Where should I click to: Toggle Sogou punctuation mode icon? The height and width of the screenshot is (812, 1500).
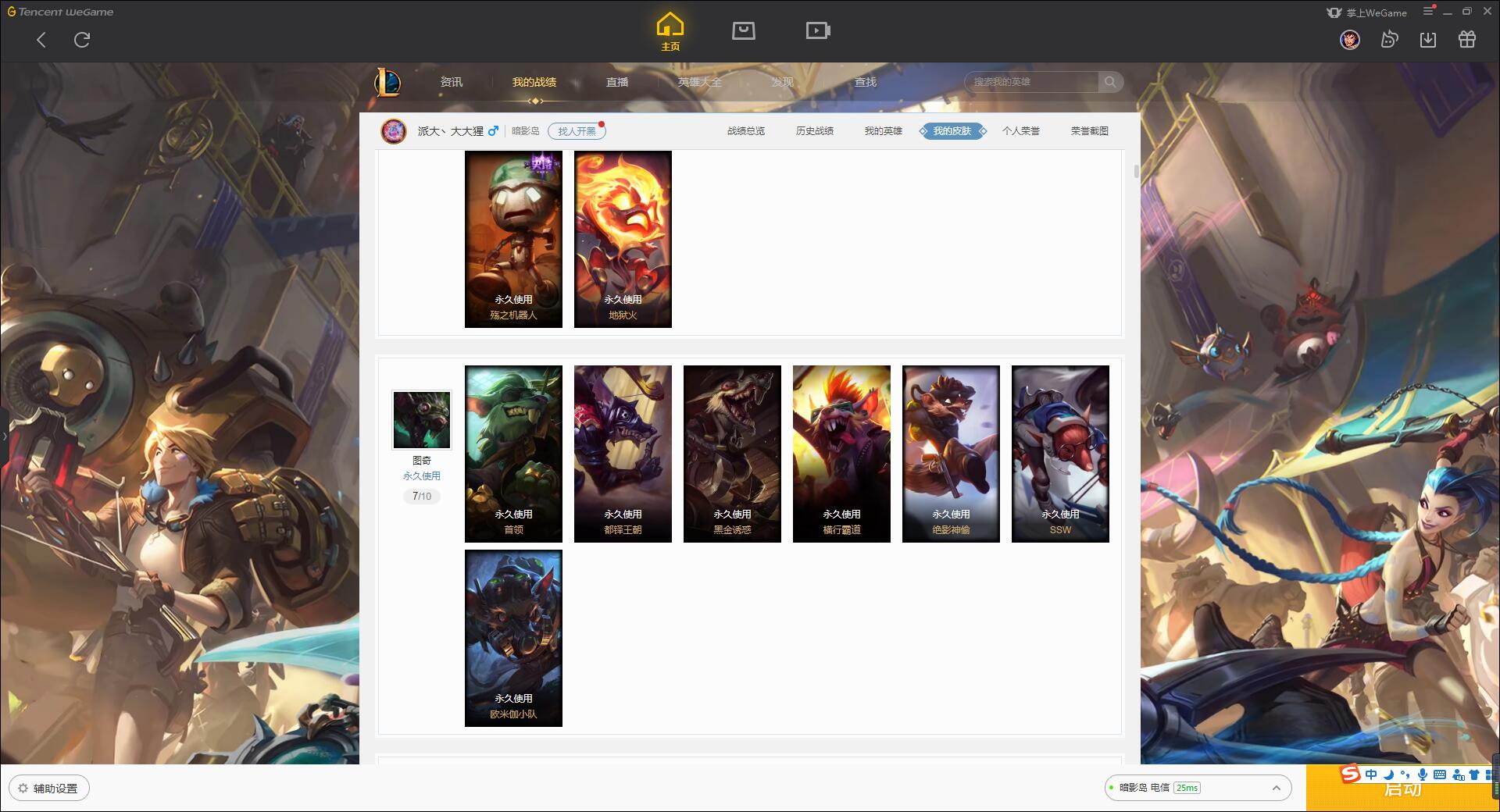pos(1405,775)
